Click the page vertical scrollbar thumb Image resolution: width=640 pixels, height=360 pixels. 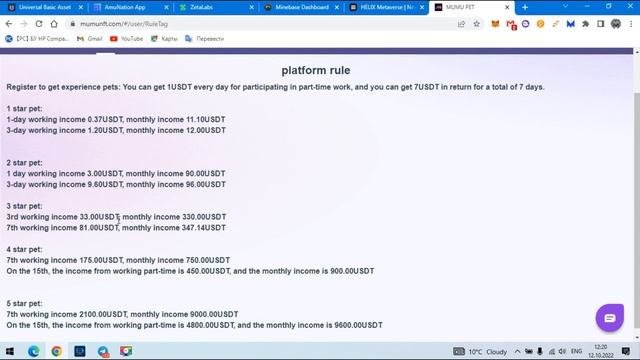coord(636,210)
